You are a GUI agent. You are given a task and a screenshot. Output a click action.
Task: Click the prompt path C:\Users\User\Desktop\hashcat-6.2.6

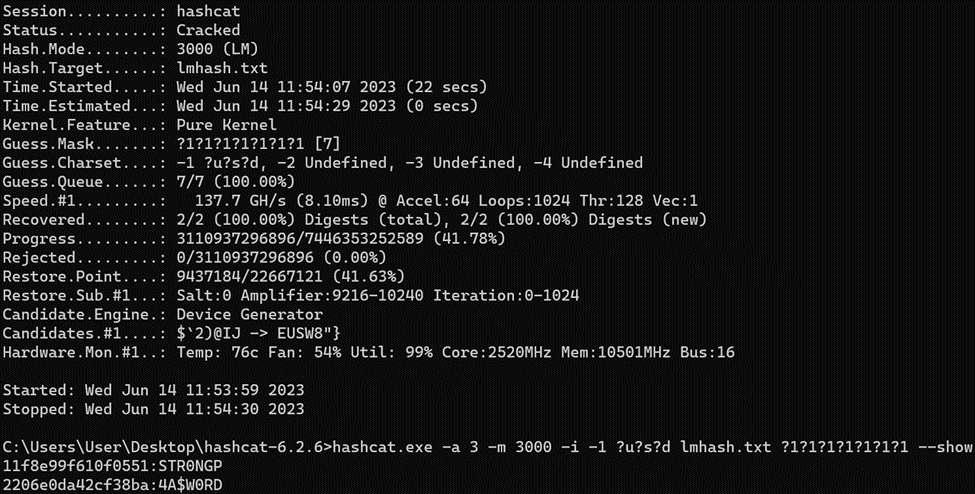click(162, 446)
